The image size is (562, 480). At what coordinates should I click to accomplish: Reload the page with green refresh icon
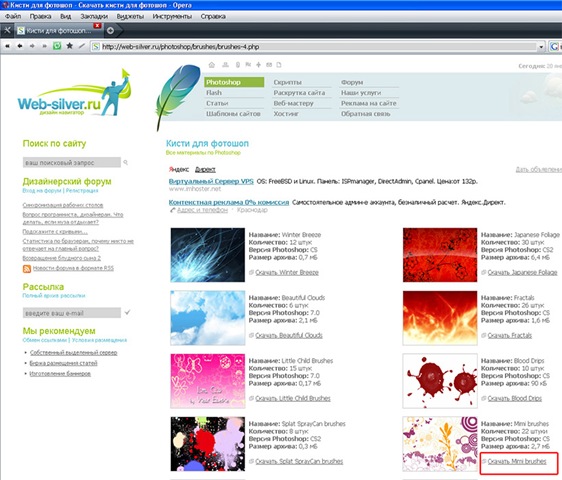point(57,46)
